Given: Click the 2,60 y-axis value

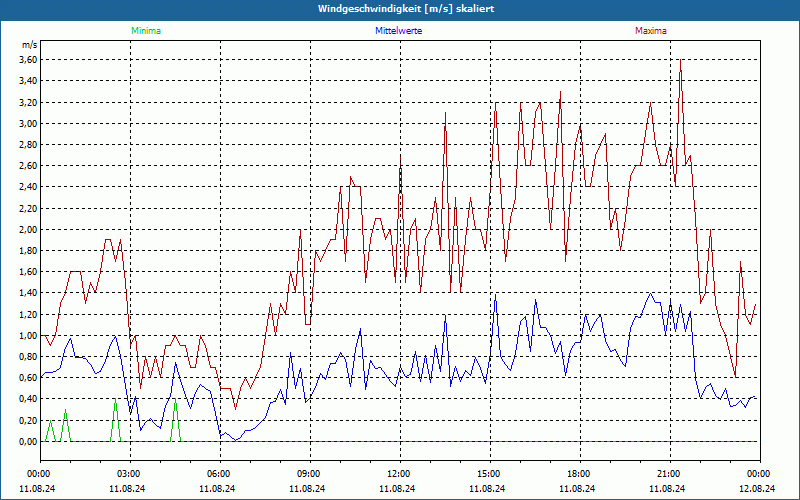Looking at the screenshot, I should tap(28, 166).
